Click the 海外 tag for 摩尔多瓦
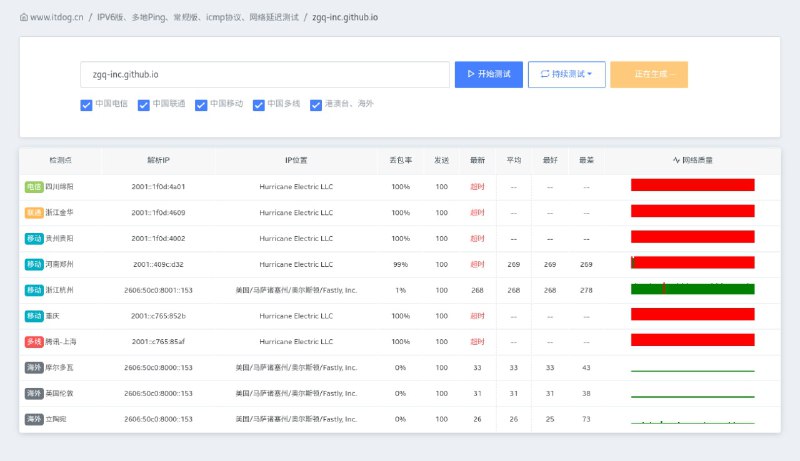This screenshot has height=461, width=800. (x=34, y=367)
